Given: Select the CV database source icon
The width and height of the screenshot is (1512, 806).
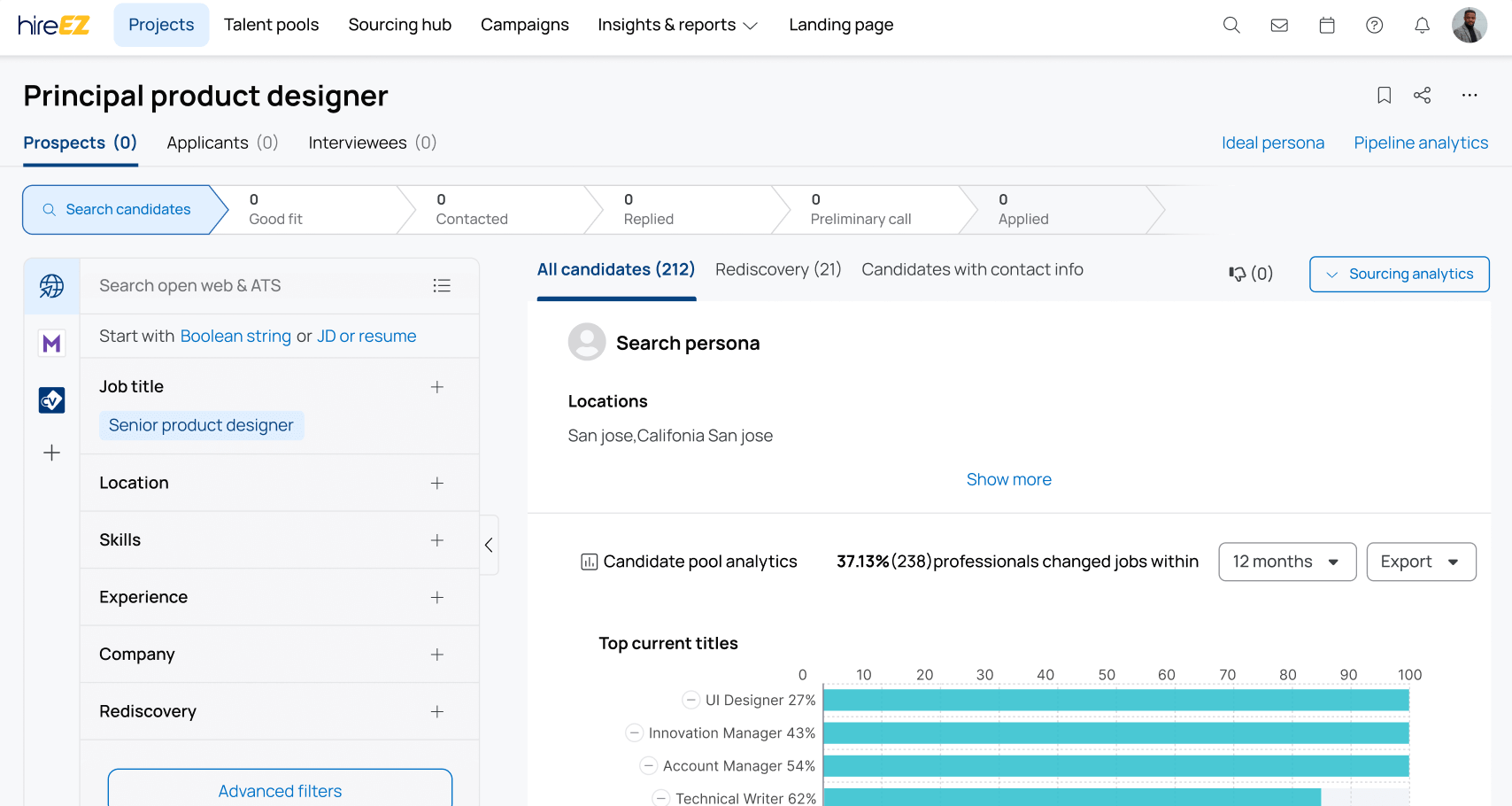Looking at the screenshot, I should pos(51,399).
